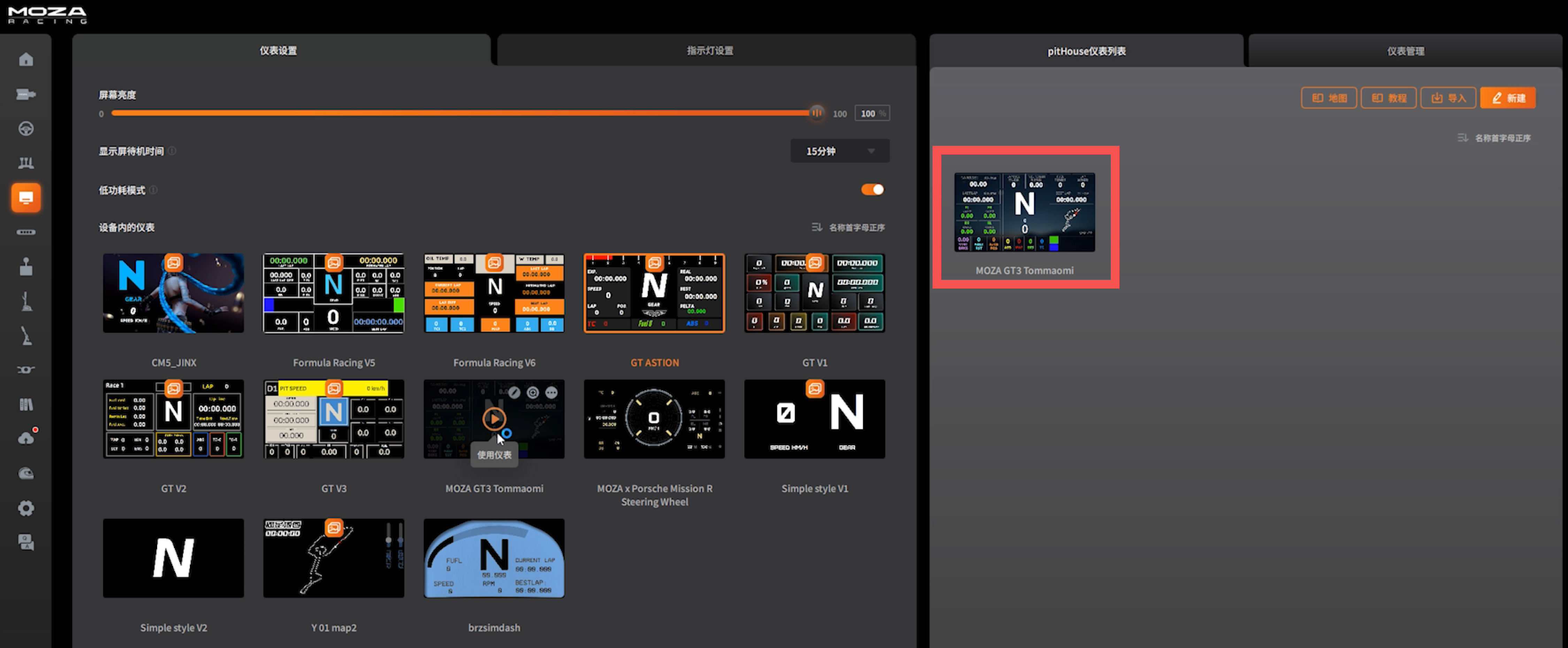Click the 新建 new dashboard button

click(1508, 98)
